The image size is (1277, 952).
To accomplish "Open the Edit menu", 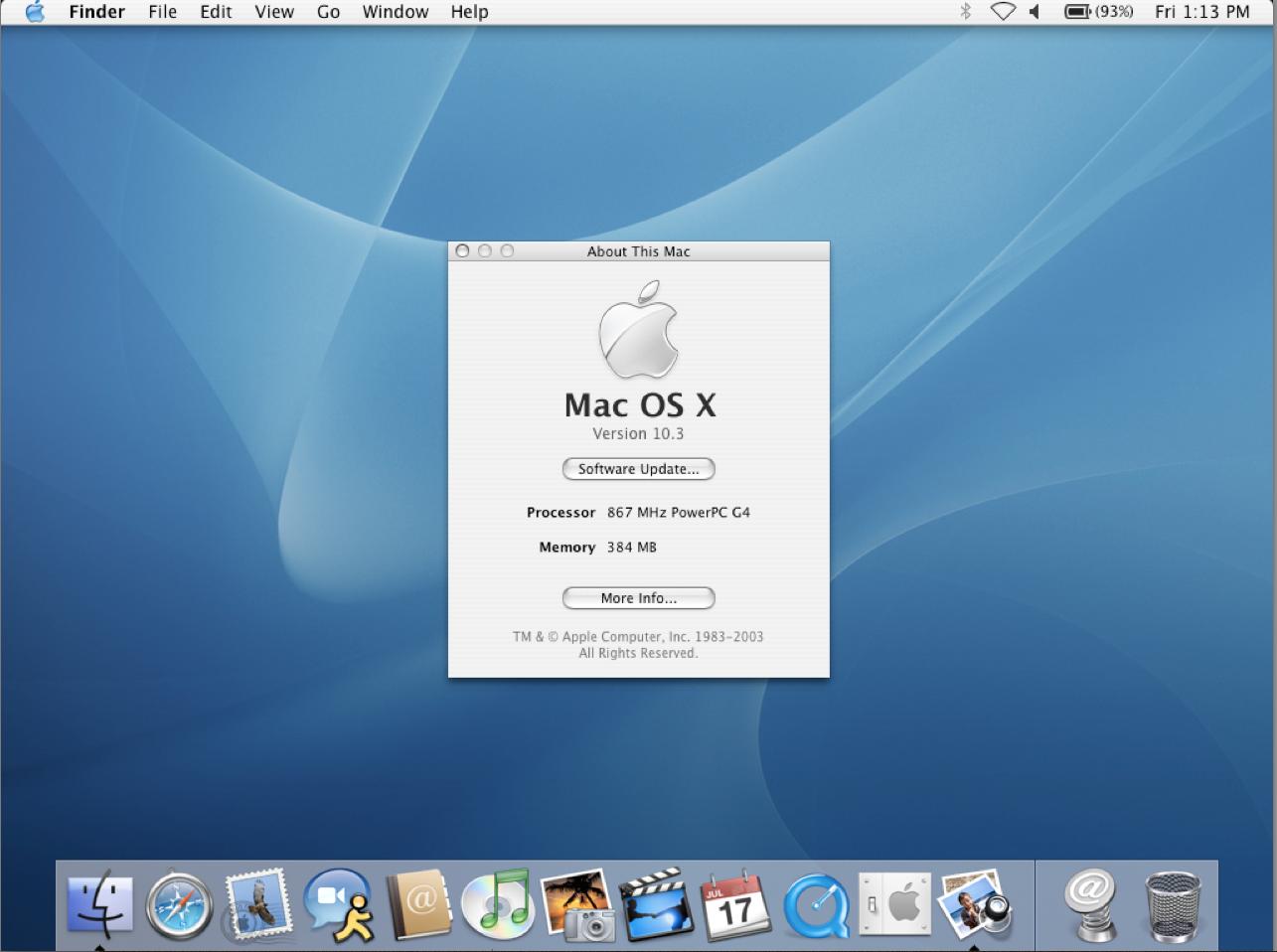I will pyautogui.click(x=216, y=12).
